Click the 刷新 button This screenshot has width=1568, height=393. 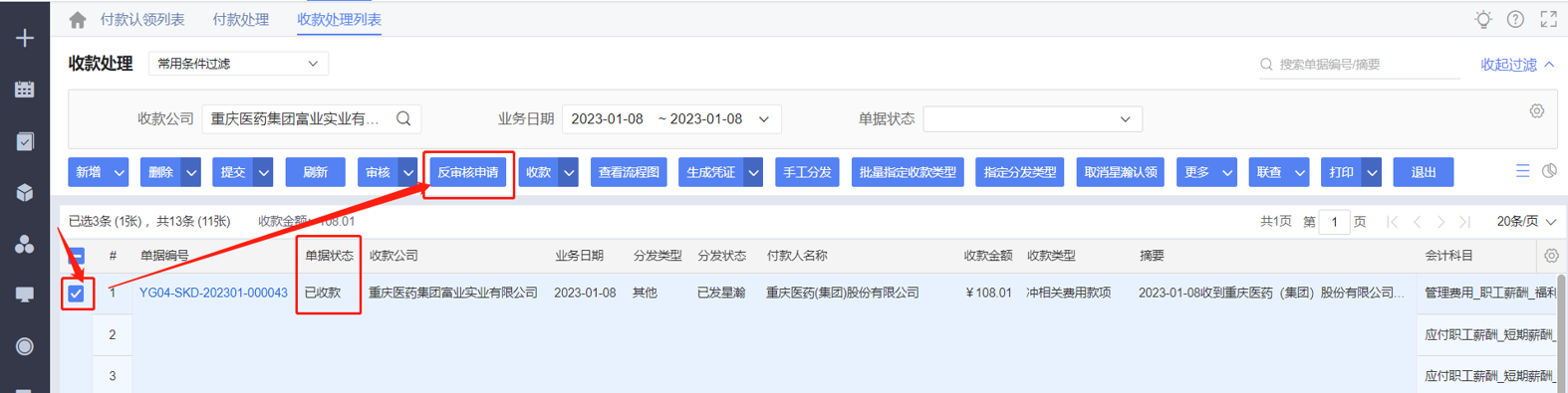point(315,172)
